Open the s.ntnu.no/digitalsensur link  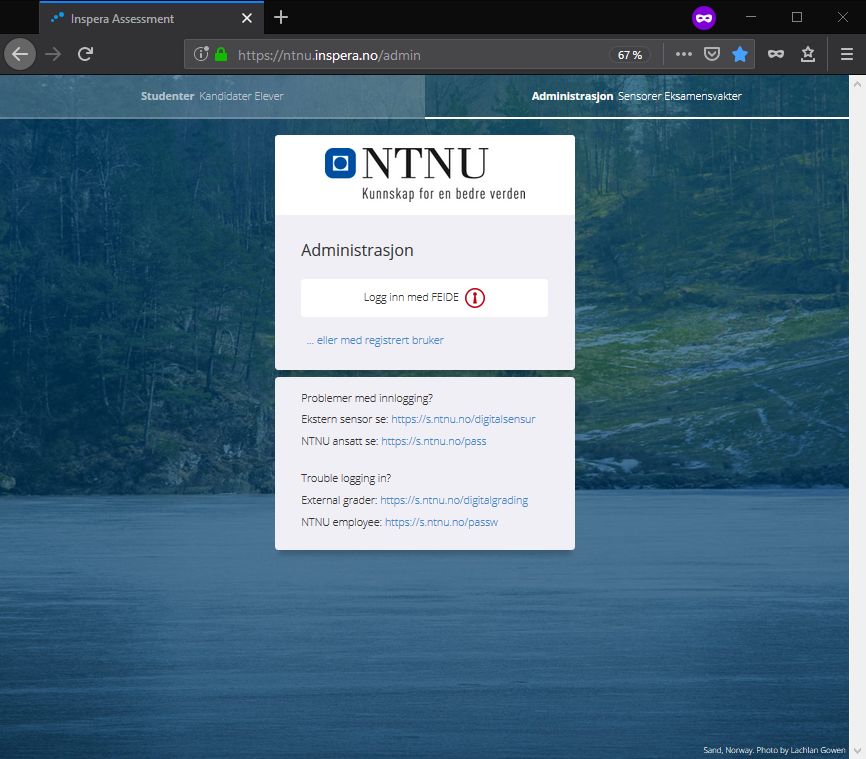[463, 419]
